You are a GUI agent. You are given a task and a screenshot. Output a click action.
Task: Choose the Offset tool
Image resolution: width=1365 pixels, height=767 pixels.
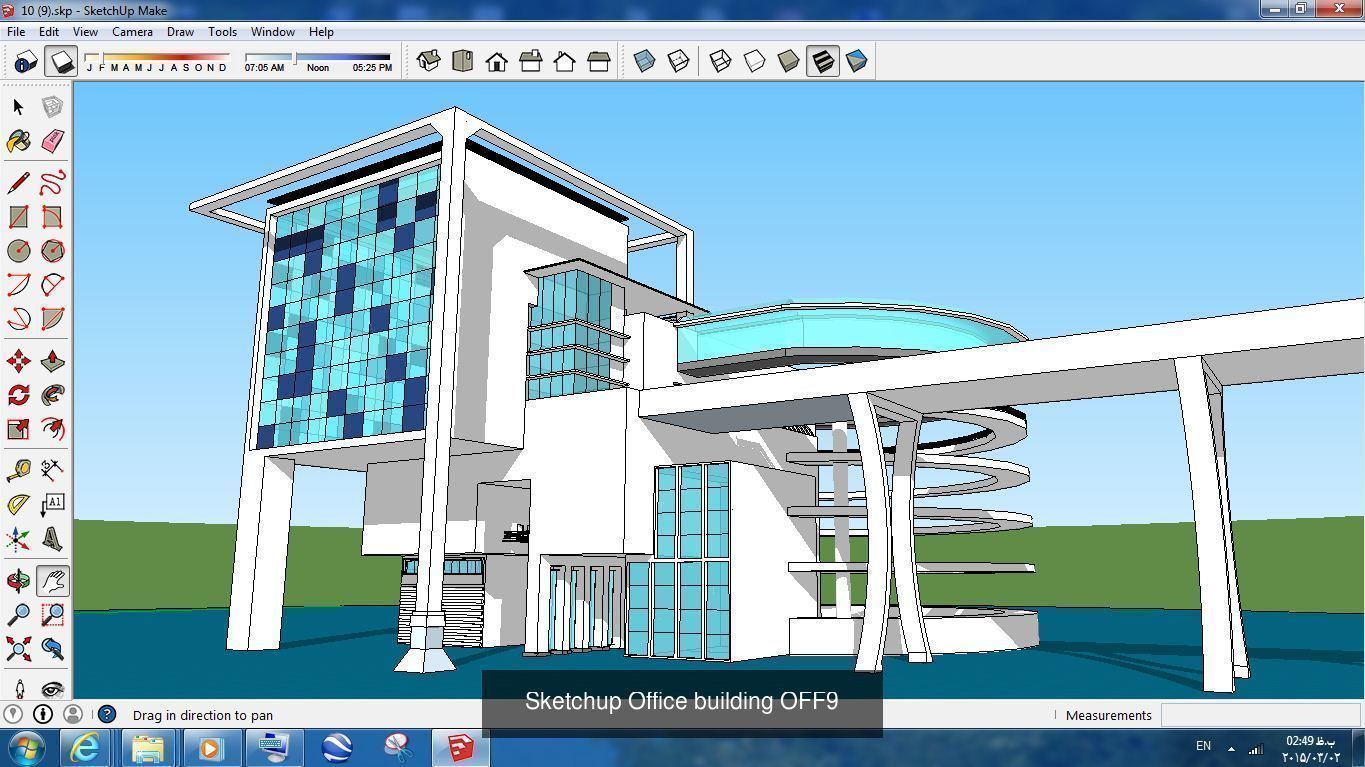click(52, 429)
